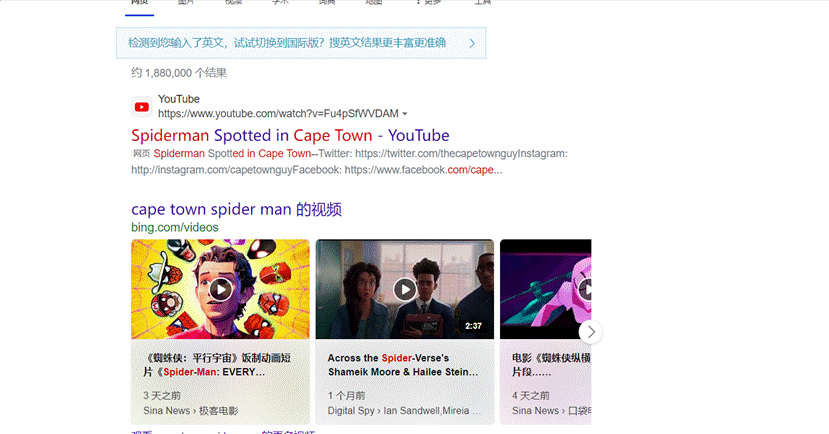Viewport: 829px width, 434px height.
Task: Click the '4 天之前' date label
Action: (531, 395)
